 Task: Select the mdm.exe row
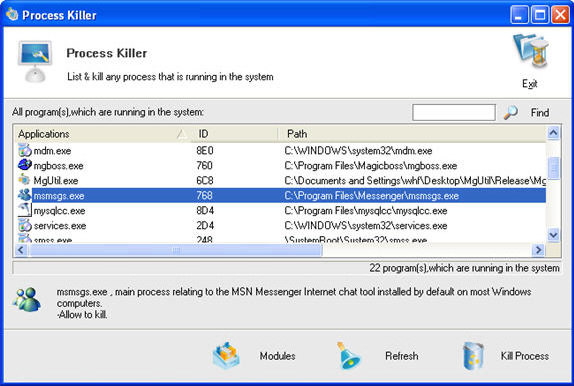[x=280, y=151]
